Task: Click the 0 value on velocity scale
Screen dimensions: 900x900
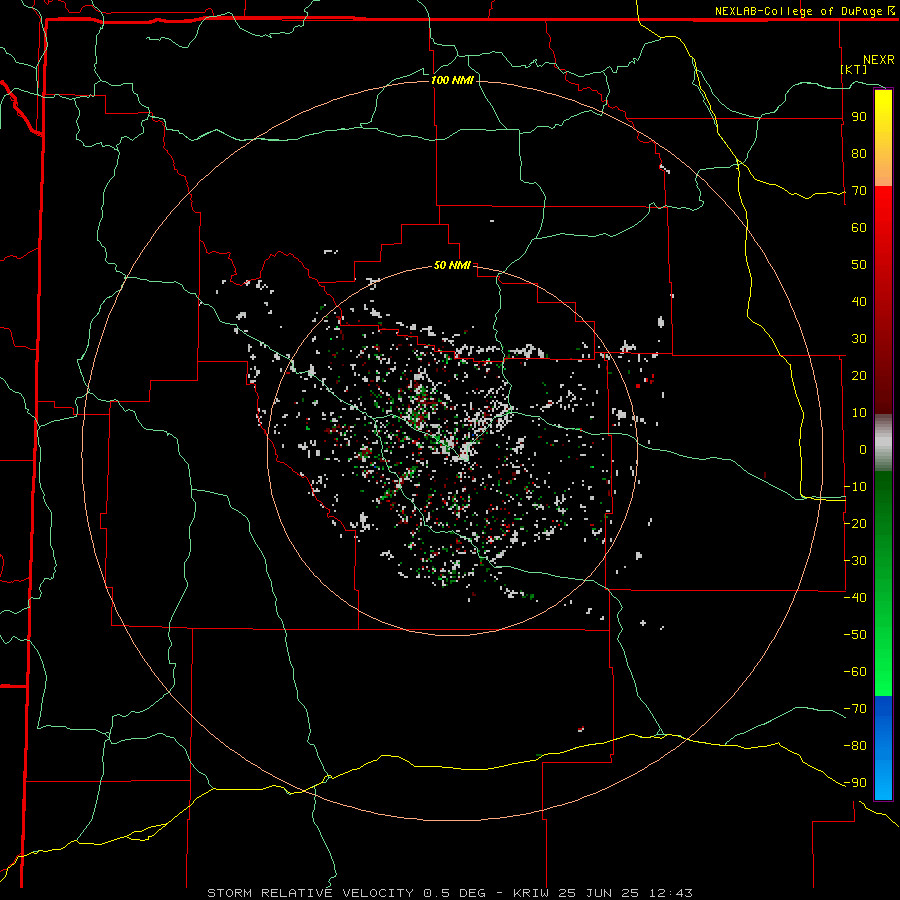Action: point(863,450)
